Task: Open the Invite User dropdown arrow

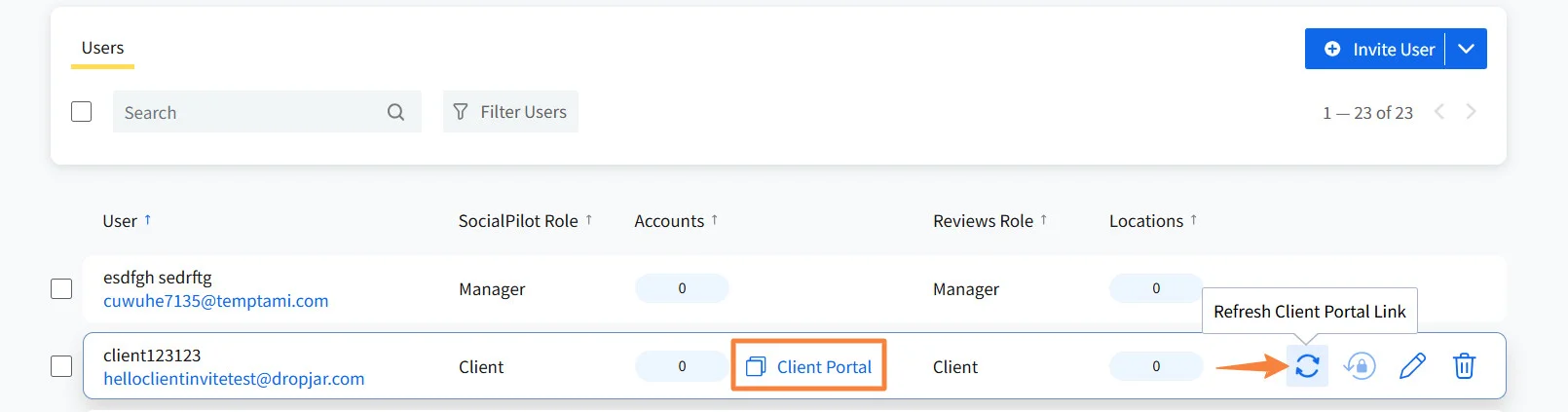Action: click(x=1466, y=49)
